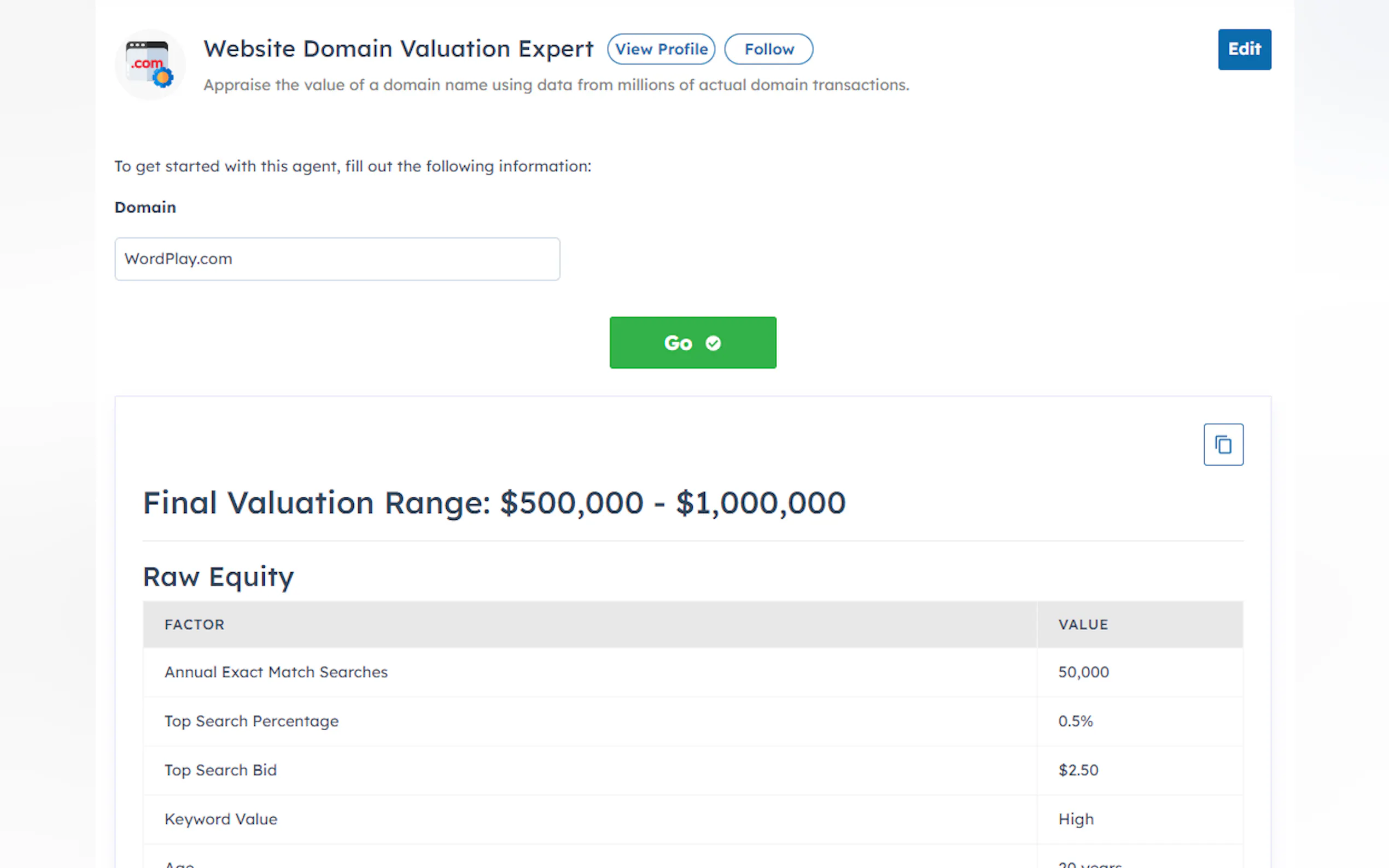Click the Website Domain Valuation Expert title
This screenshot has width=1389, height=868.
[398, 49]
